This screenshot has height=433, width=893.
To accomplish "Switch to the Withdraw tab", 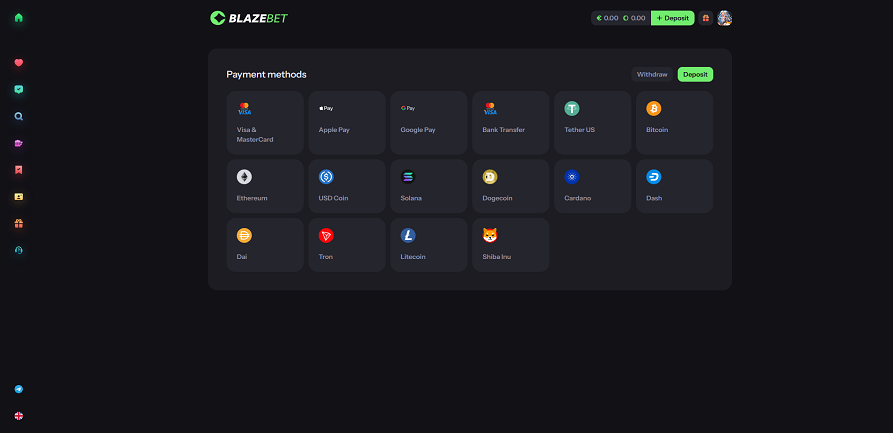I will click(x=652, y=75).
